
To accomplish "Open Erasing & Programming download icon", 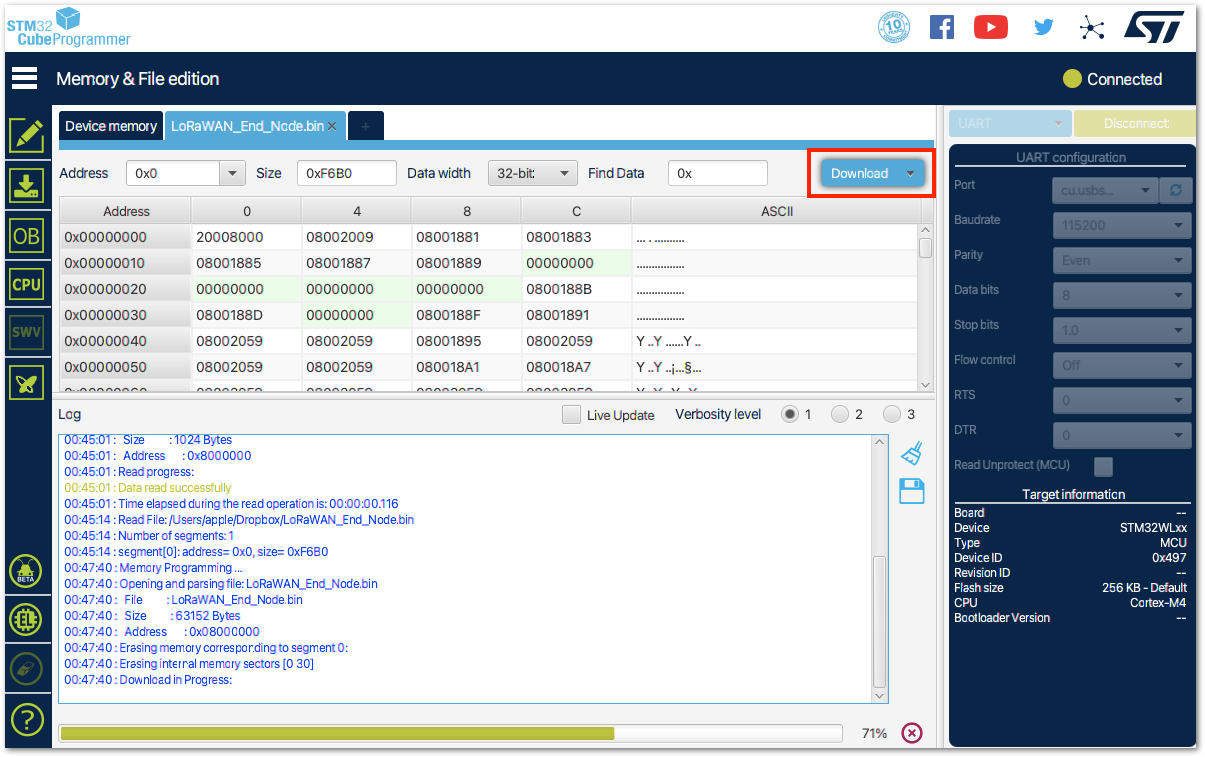I will 26,186.
